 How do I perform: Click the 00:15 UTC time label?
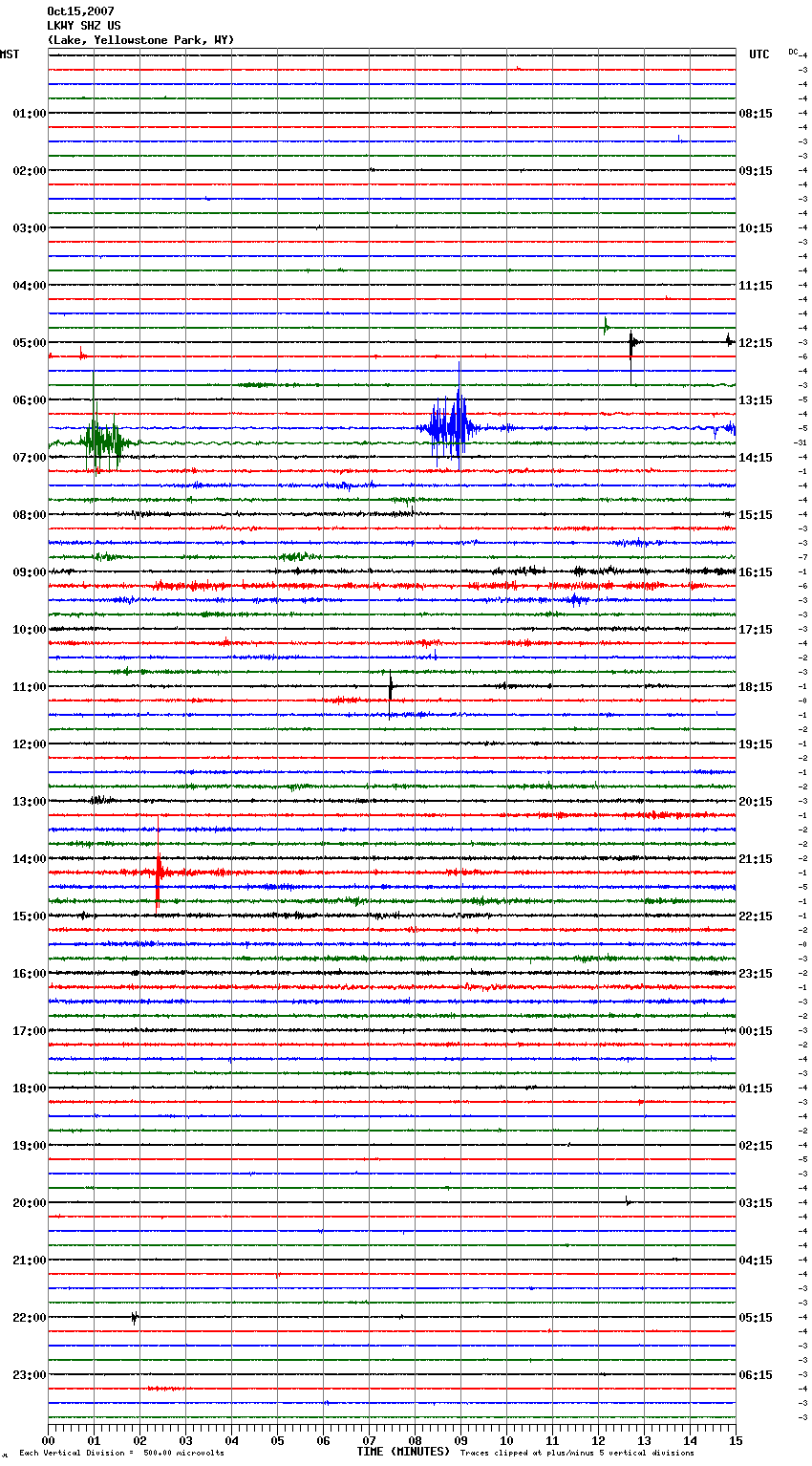click(x=756, y=1031)
